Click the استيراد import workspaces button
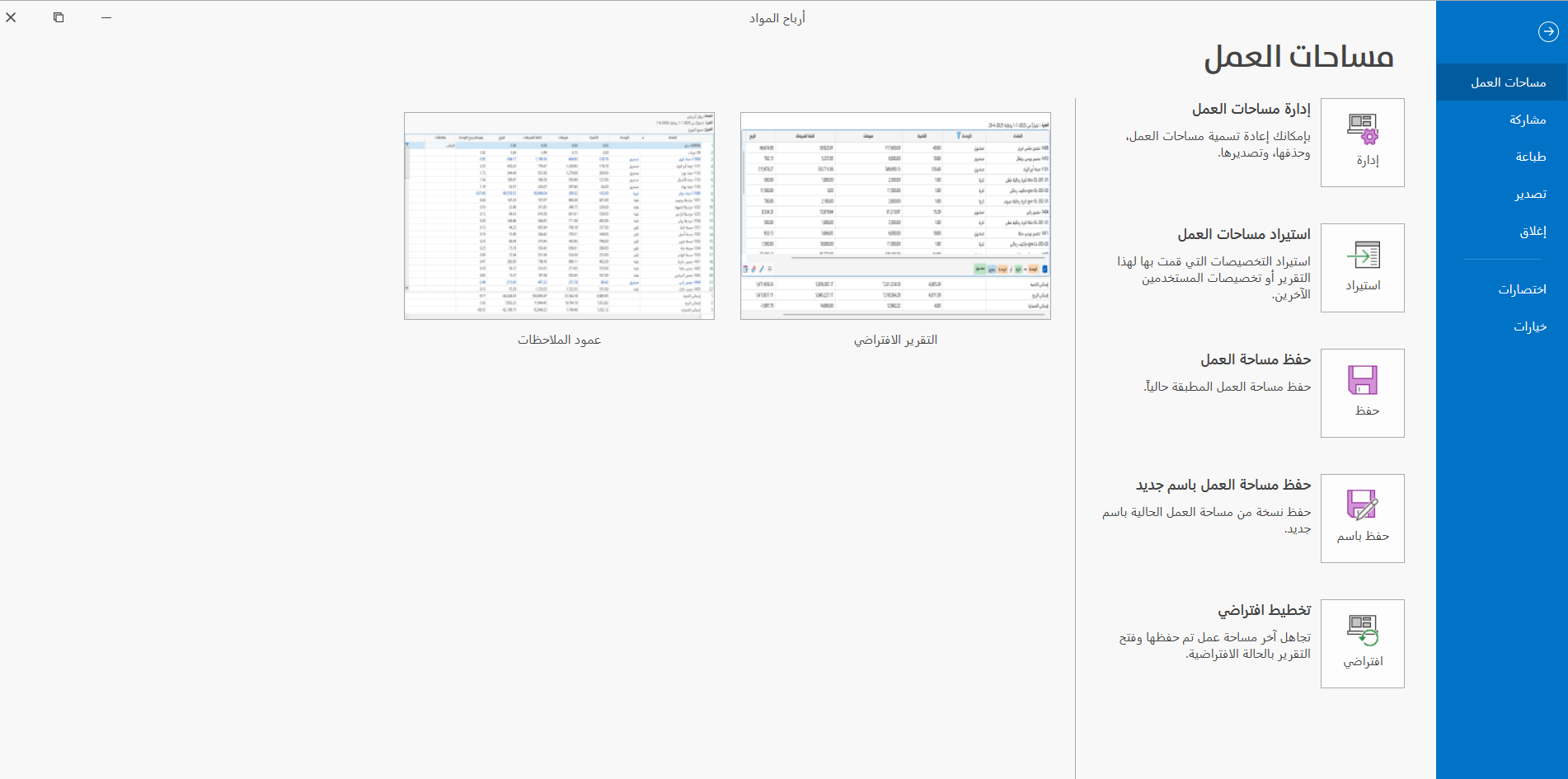 click(1362, 268)
